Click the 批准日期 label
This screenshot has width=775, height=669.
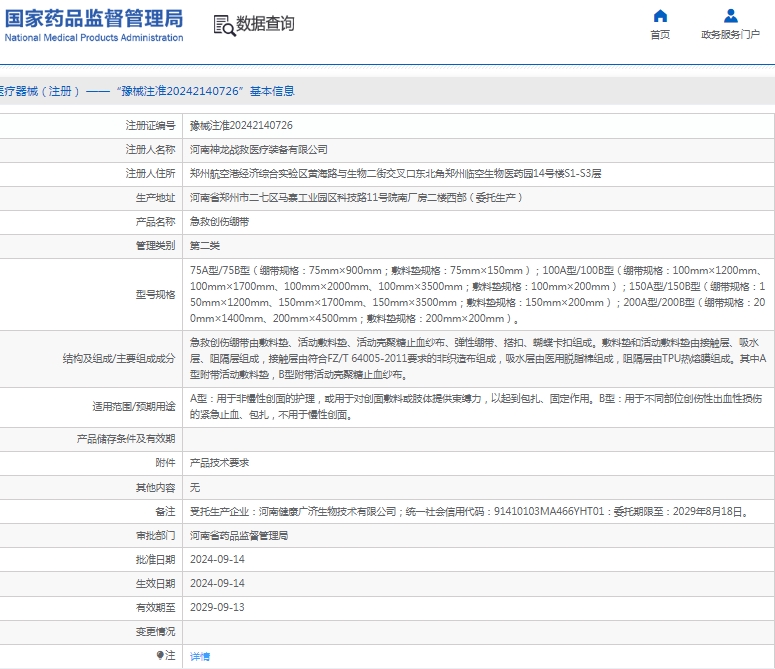[x=155, y=559]
